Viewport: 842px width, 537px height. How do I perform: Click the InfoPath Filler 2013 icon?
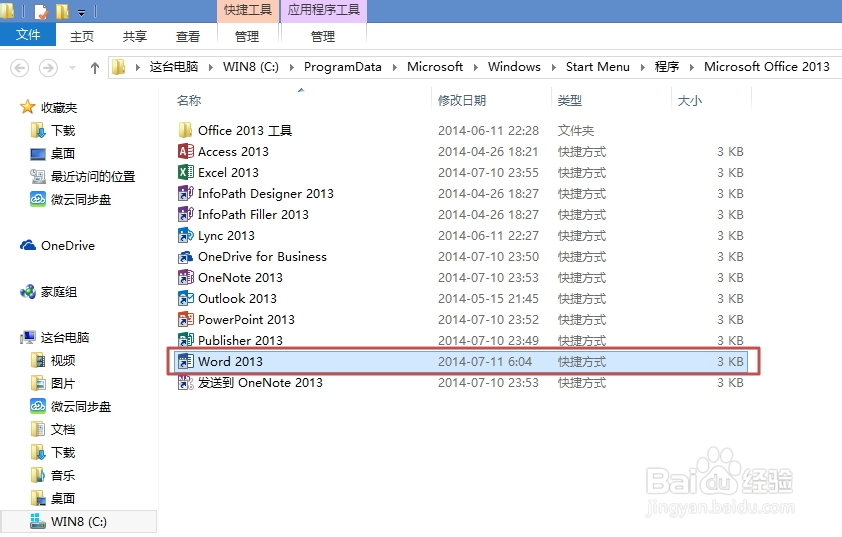pyautogui.click(x=185, y=214)
